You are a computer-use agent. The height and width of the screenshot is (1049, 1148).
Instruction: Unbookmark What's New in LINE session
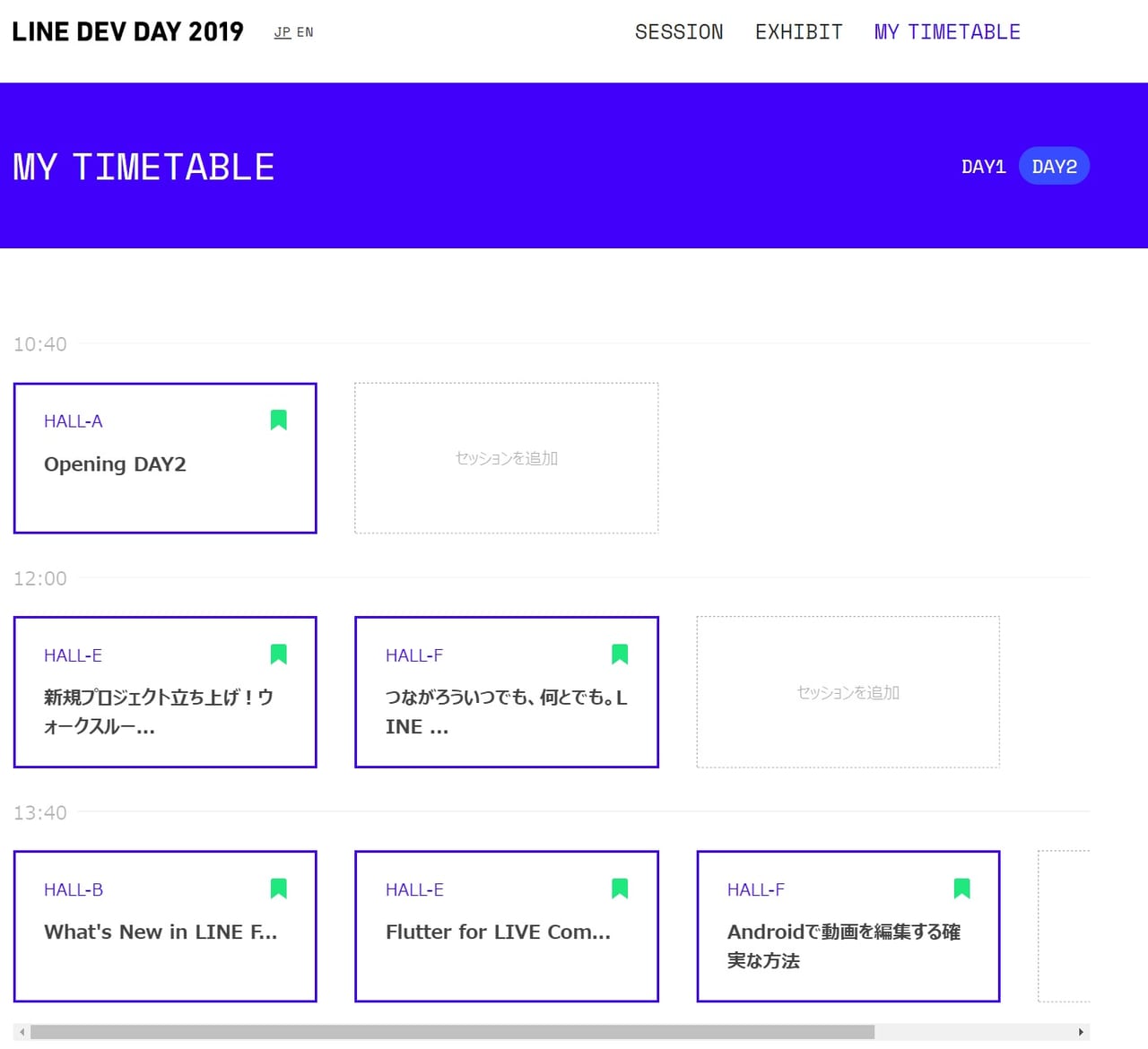[x=279, y=889]
